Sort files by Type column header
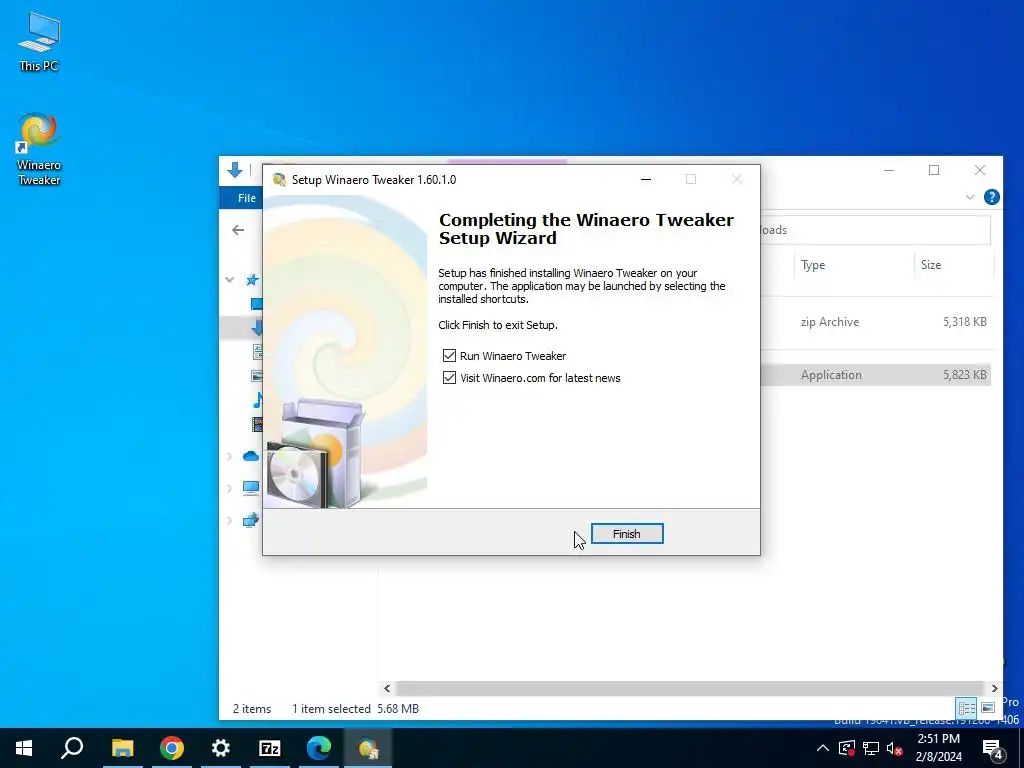 [x=813, y=264]
